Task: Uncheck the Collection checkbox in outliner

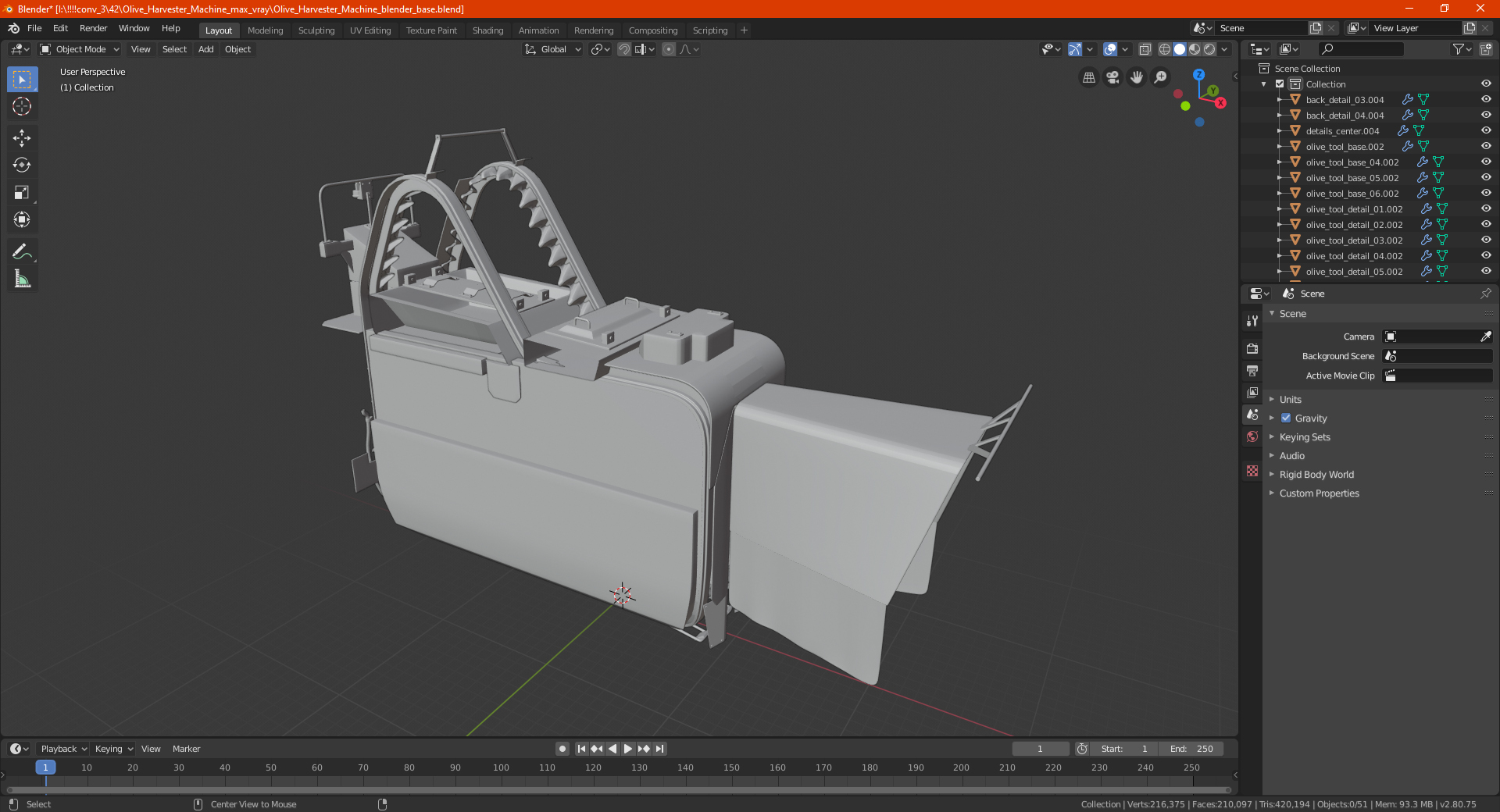Action: click(x=1280, y=84)
